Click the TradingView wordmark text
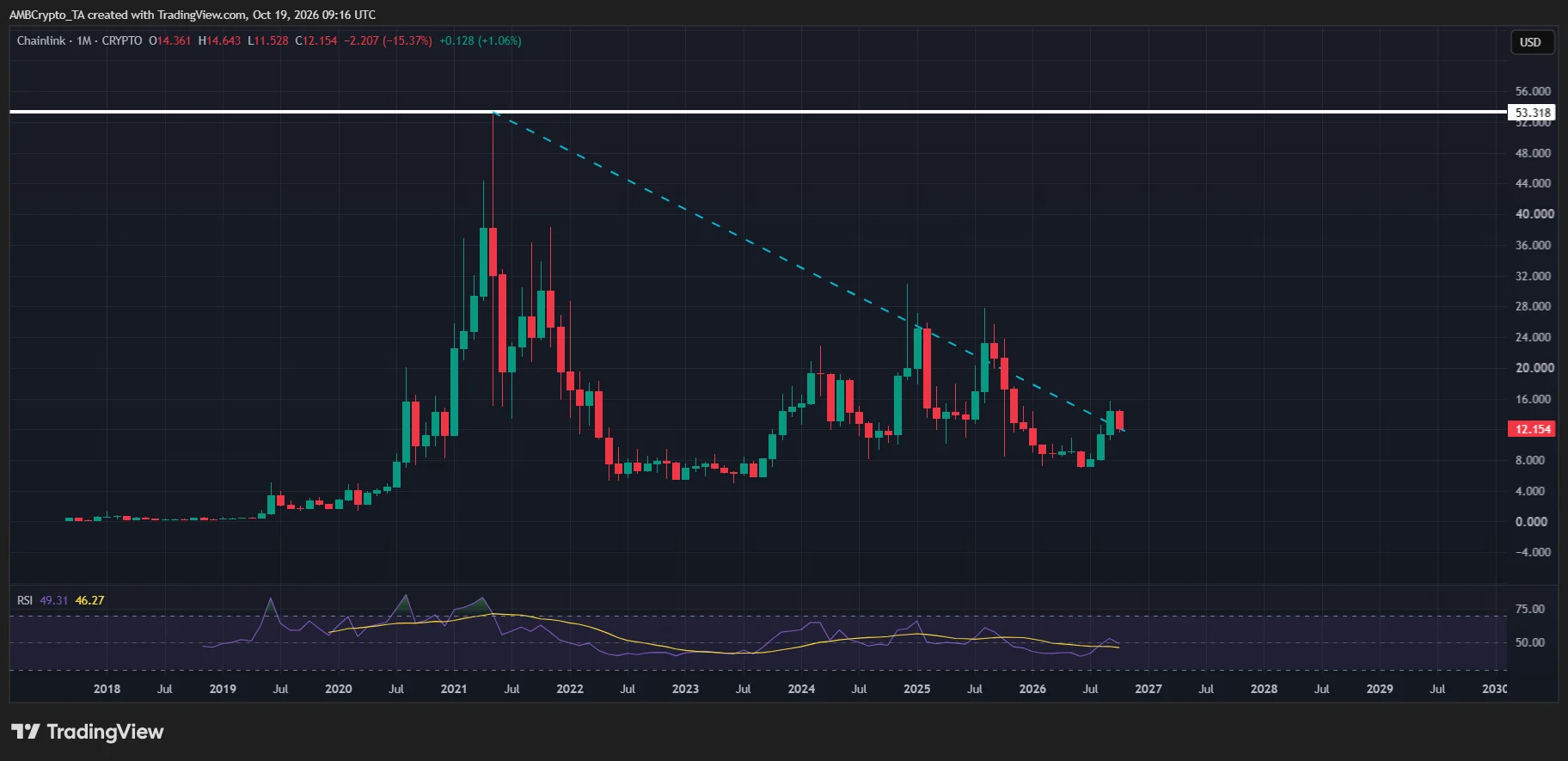The height and width of the screenshot is (761, 1568). [105, 732]
